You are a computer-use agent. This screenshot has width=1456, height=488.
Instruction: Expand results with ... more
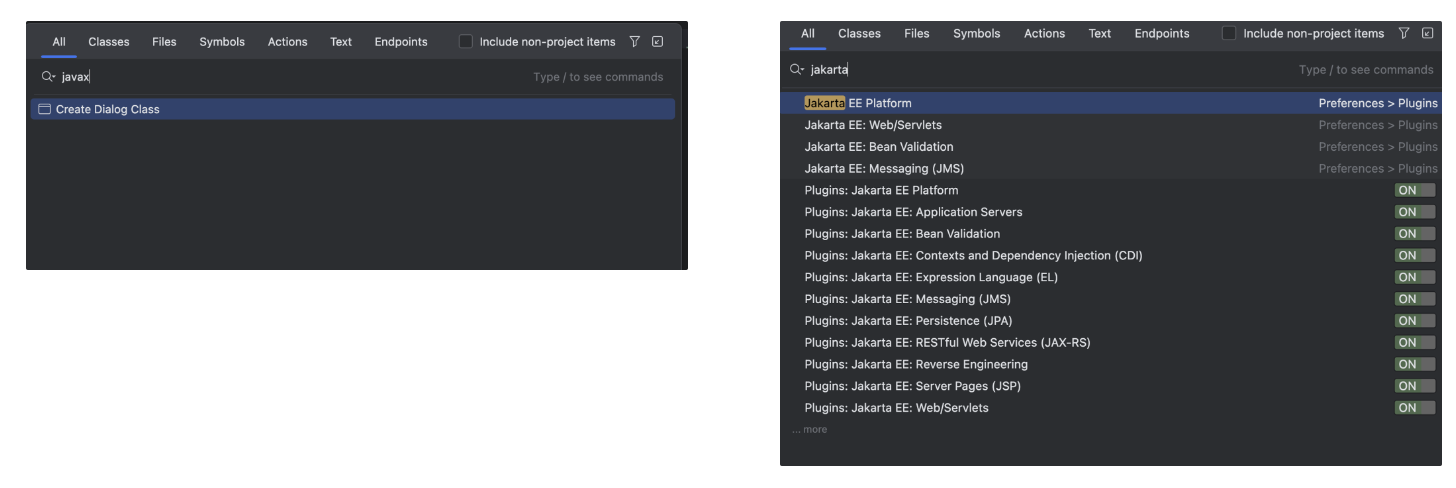pos(809,430)
